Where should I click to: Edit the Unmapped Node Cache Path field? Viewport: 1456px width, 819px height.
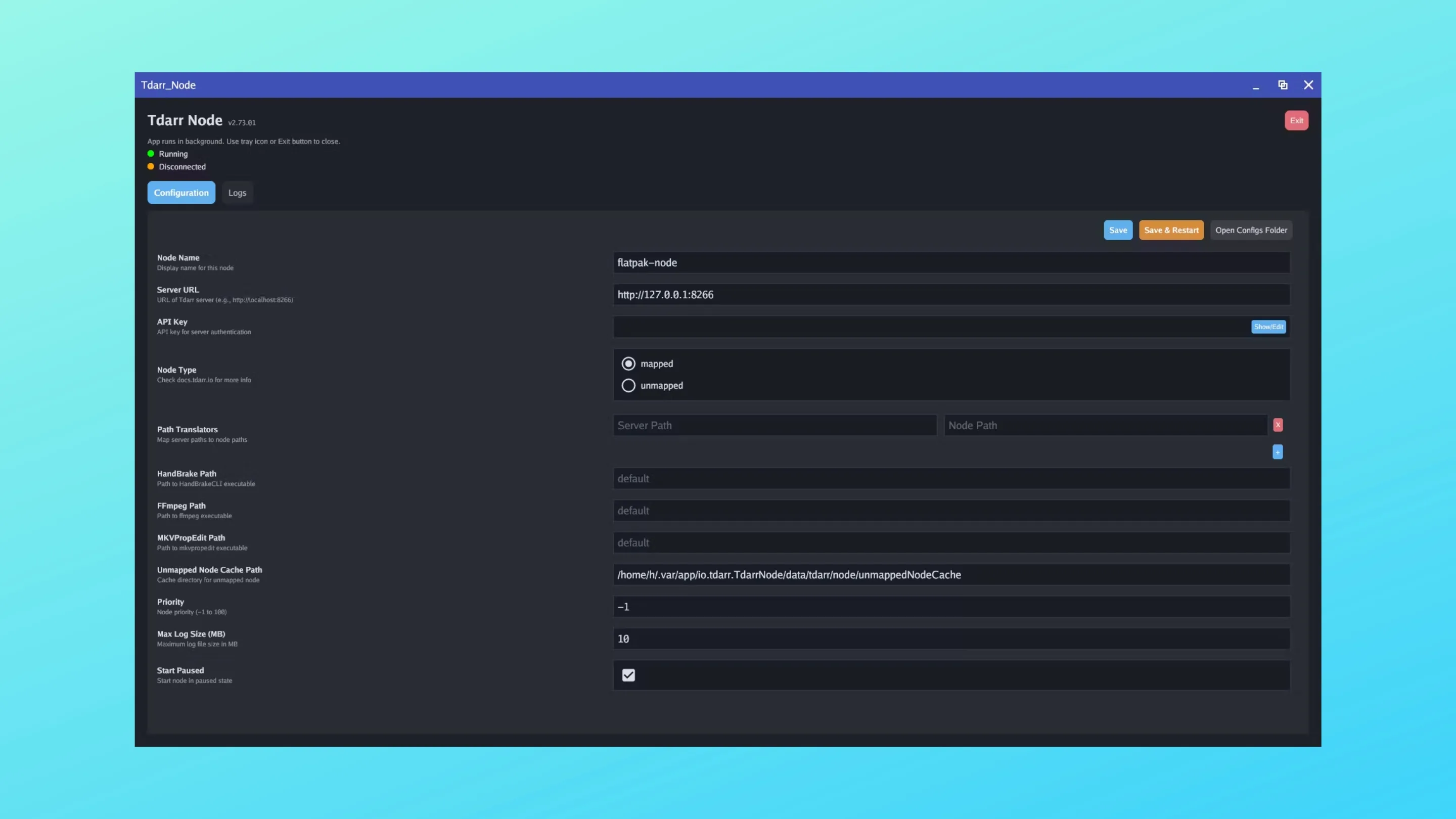951,575
